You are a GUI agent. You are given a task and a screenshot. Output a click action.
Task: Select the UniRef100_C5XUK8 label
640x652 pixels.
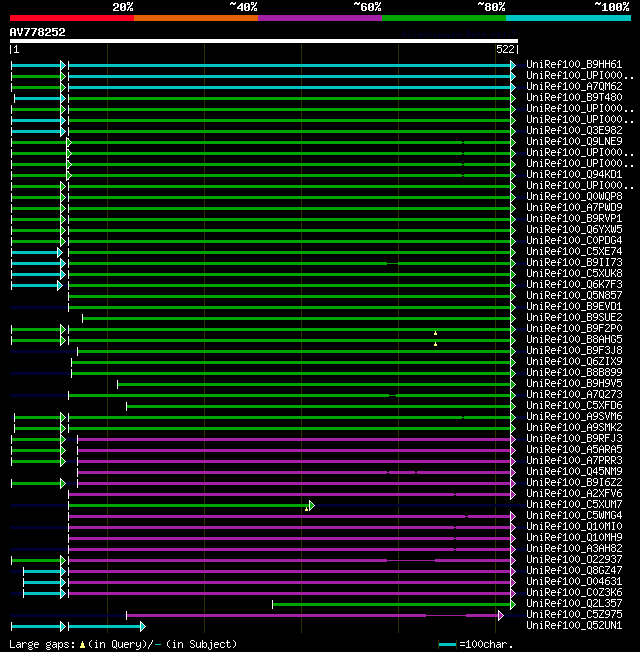(574, 274)
